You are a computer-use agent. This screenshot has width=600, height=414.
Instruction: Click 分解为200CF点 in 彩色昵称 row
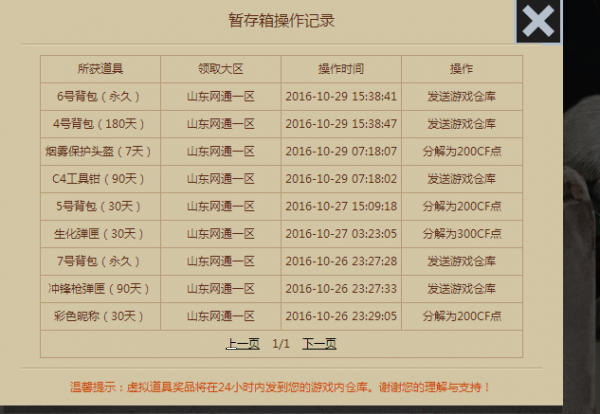click(x=462, y=316)
